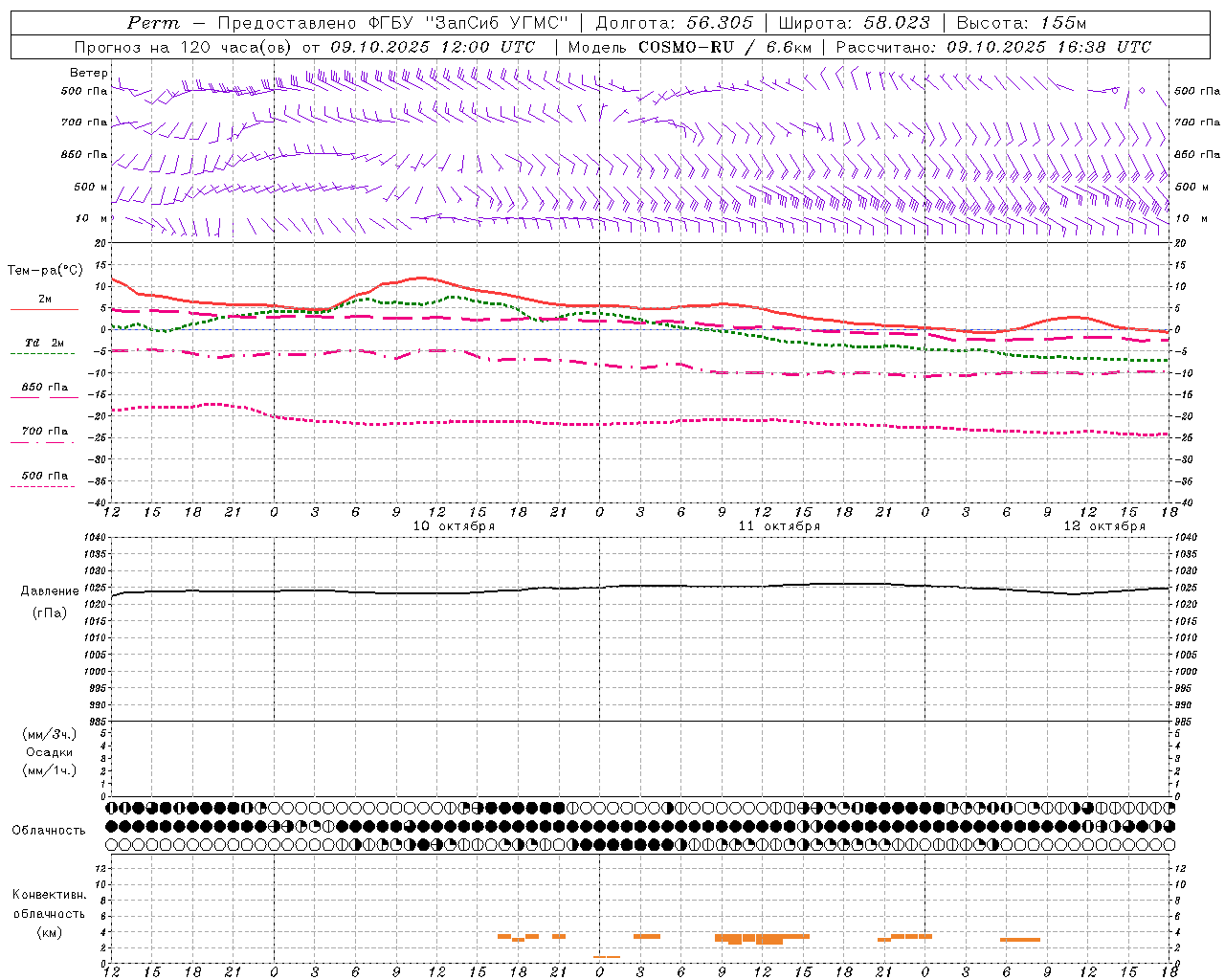Click the station name 'Perm' in the header
This screenshot has width=1225, height=980.
tap(153, 23)
